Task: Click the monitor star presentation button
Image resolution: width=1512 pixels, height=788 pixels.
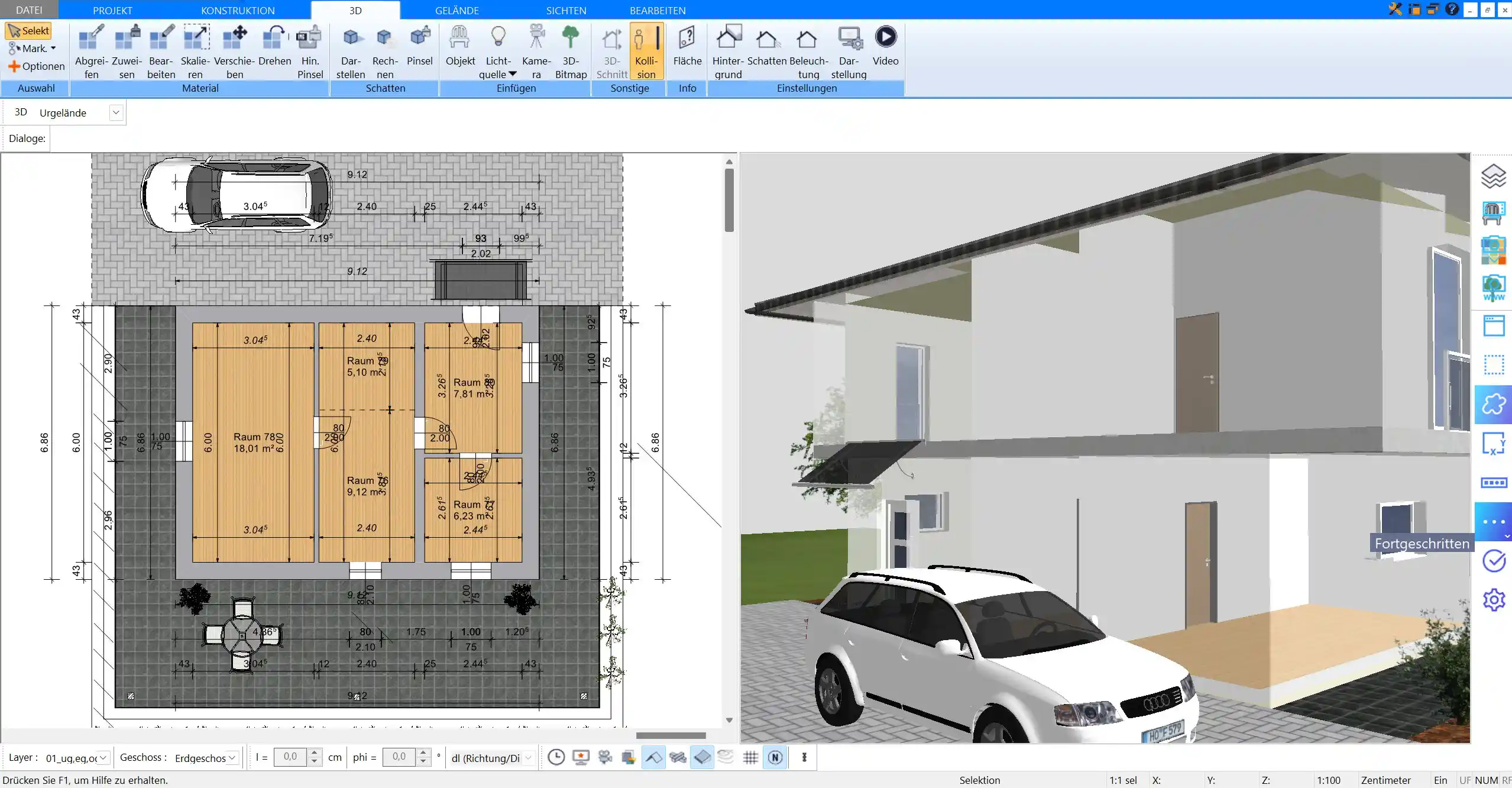Action: point(581,757)
